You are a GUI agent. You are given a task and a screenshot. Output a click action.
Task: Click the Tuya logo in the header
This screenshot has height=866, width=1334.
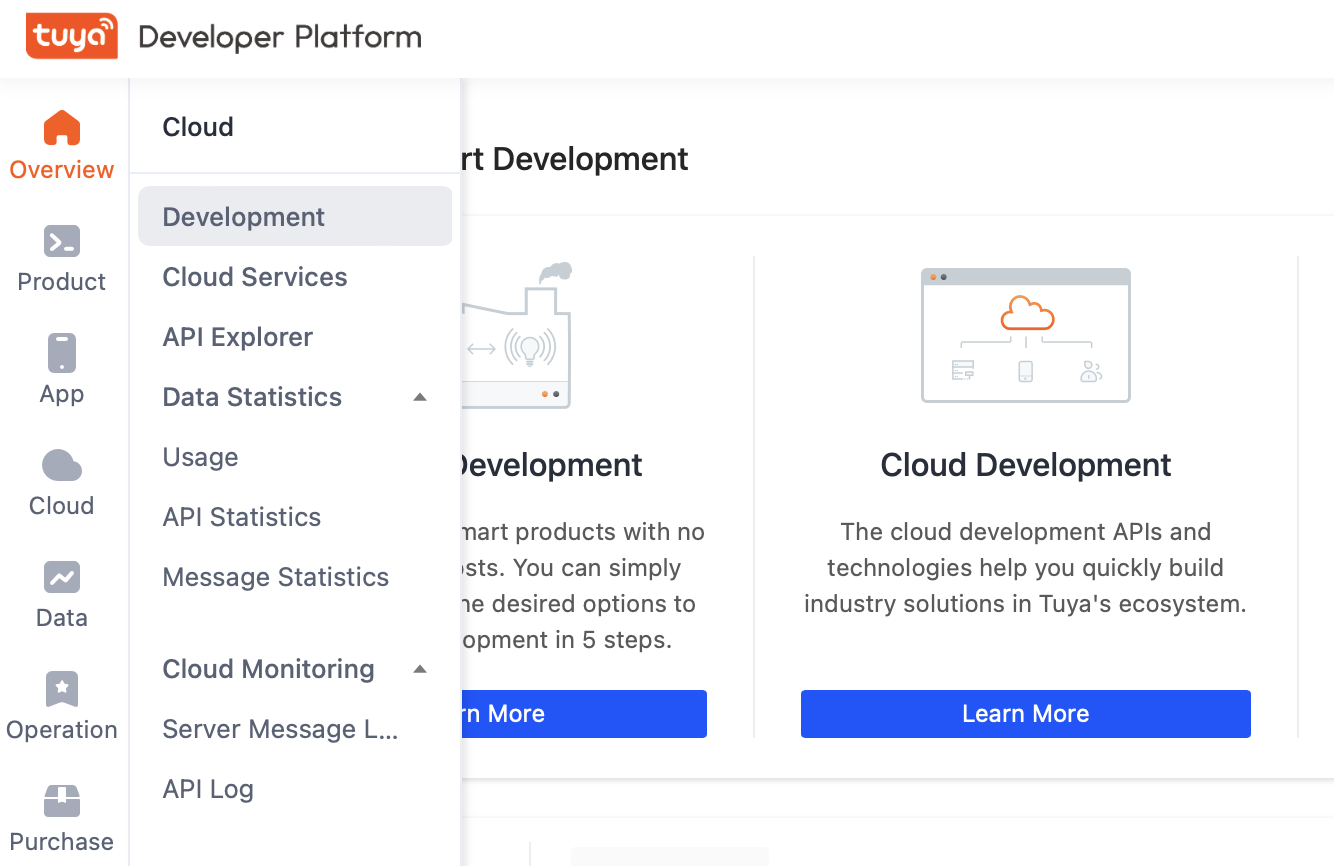click(x=71, y=36)
